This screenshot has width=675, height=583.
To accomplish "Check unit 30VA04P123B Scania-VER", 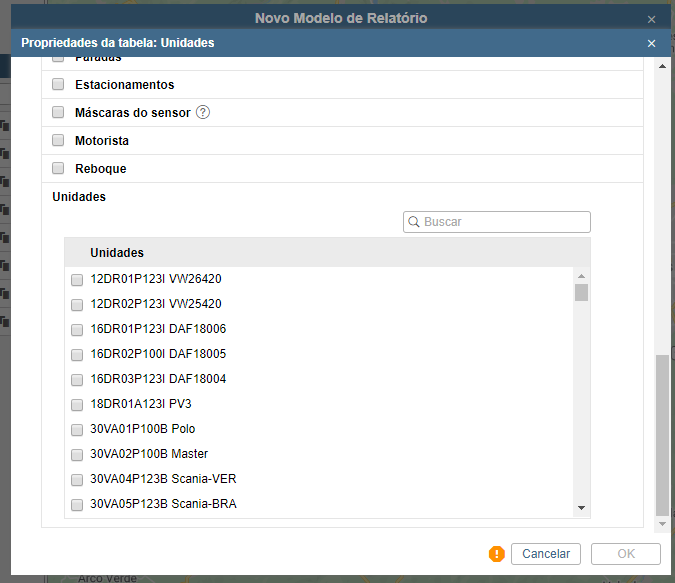I will [77, 480].
